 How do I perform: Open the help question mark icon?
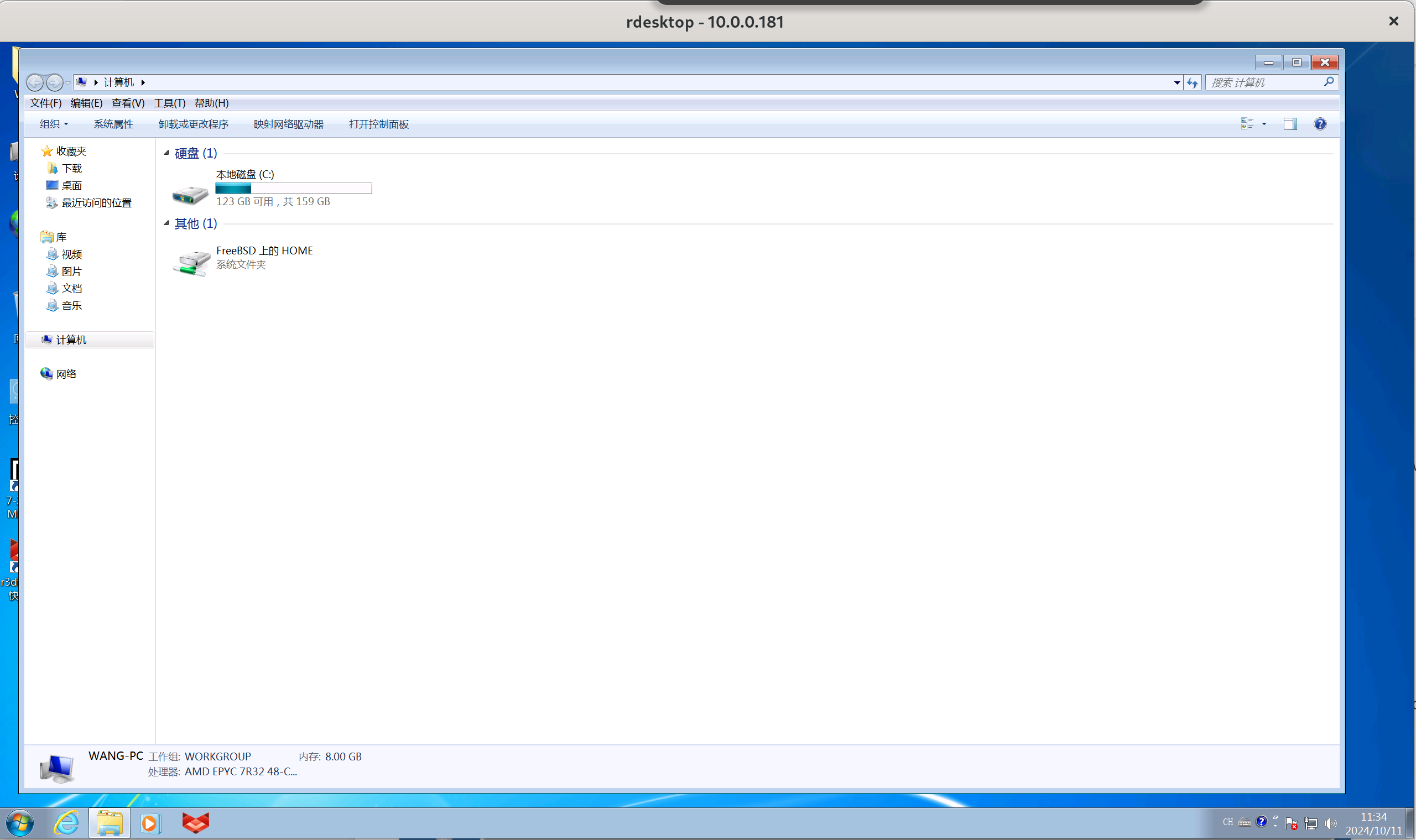pos(1320,124)
